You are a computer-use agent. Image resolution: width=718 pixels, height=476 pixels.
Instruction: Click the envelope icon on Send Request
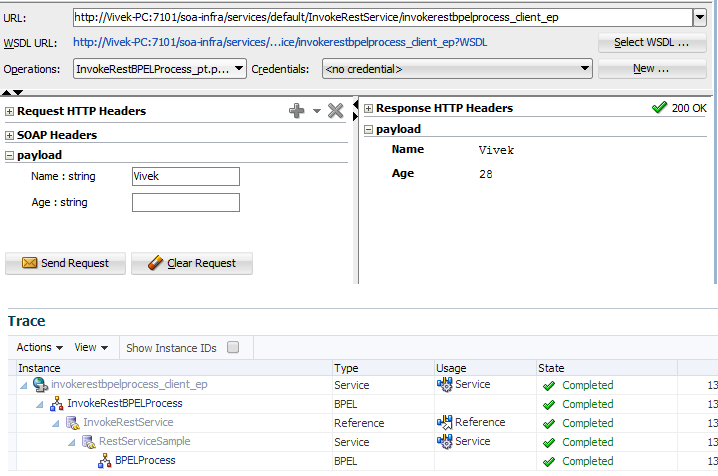29,263
